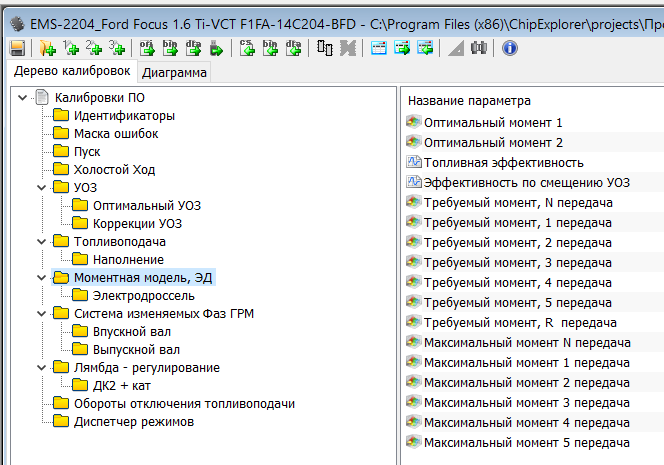Click the 'cs' checksum toolbar icon
Screen dimensions: 664x465
pyautogui.click(x=247, y=47)
